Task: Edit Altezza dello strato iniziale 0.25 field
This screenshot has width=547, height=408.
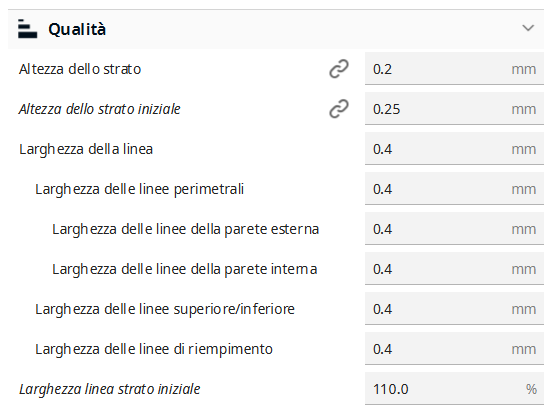Action: pos(454,109)
